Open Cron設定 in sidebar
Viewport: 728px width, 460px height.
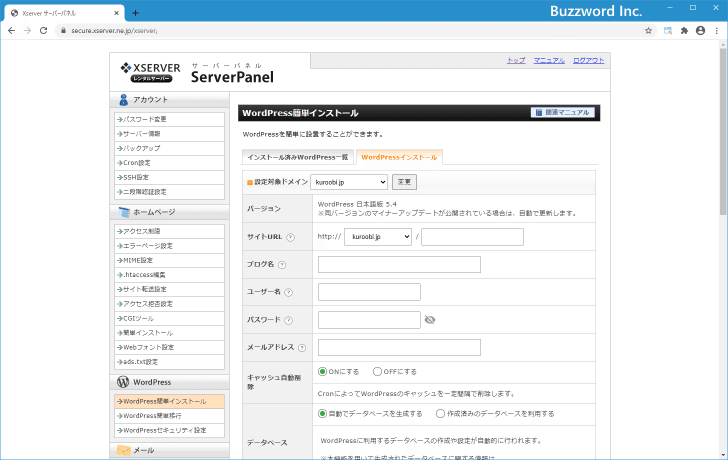point(169,163)
